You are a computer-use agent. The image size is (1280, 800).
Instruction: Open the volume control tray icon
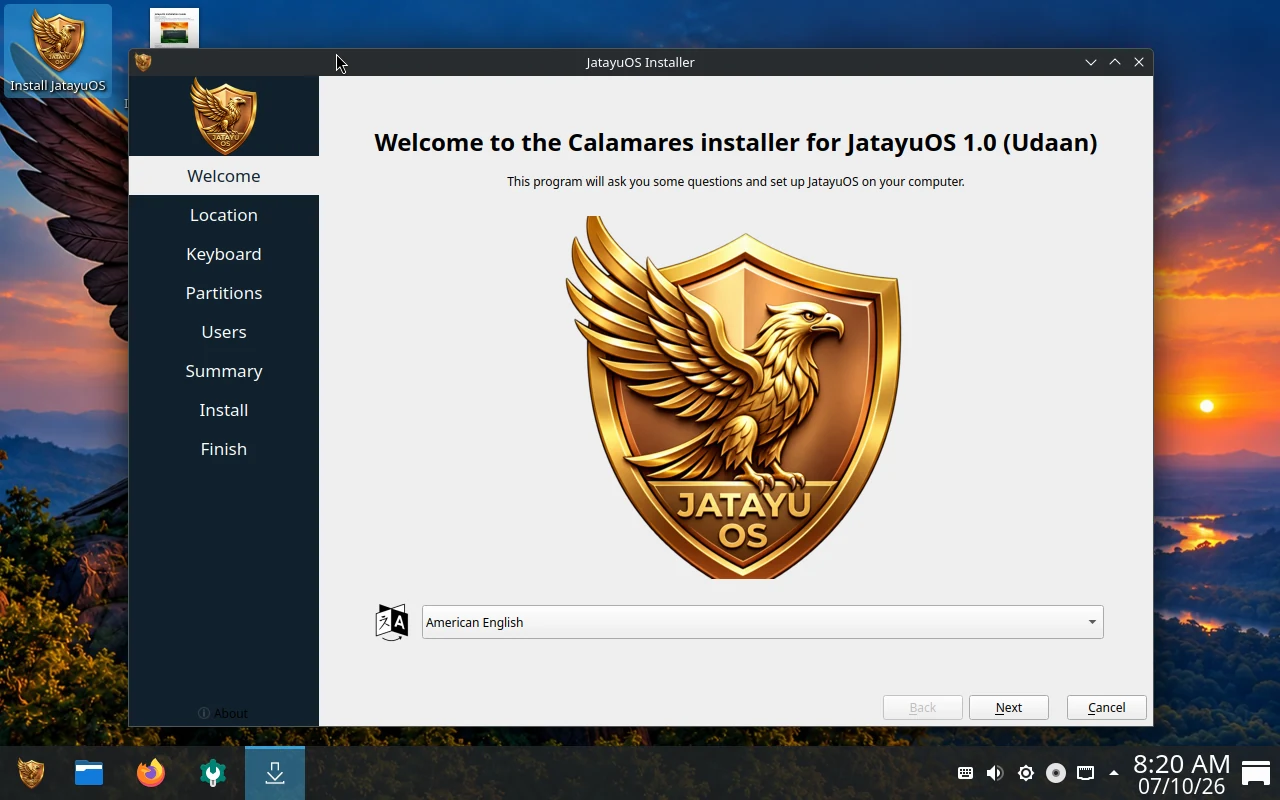point(995,773)
